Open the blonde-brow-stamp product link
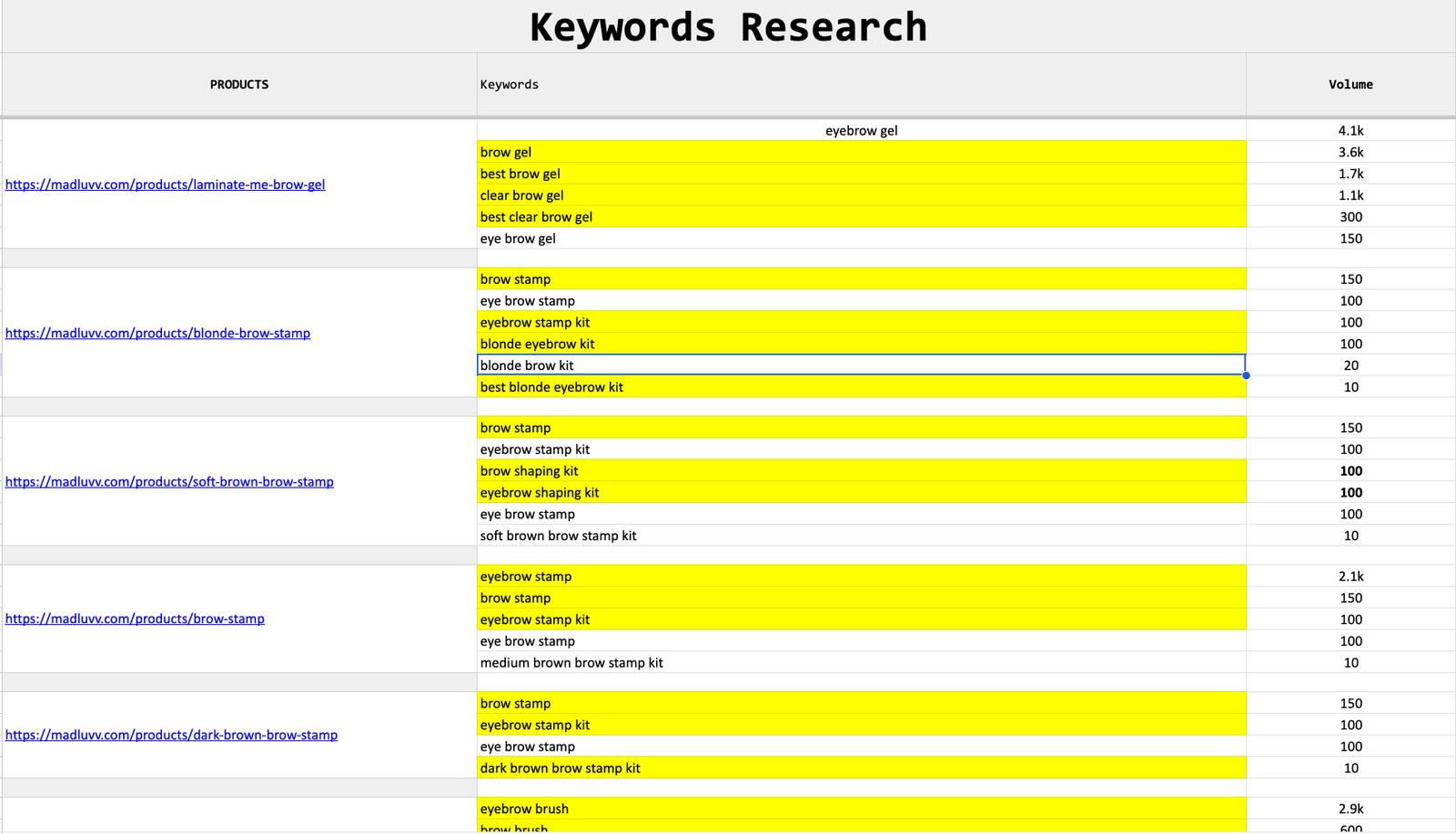The image size is (1456, 834). (157, 334)
